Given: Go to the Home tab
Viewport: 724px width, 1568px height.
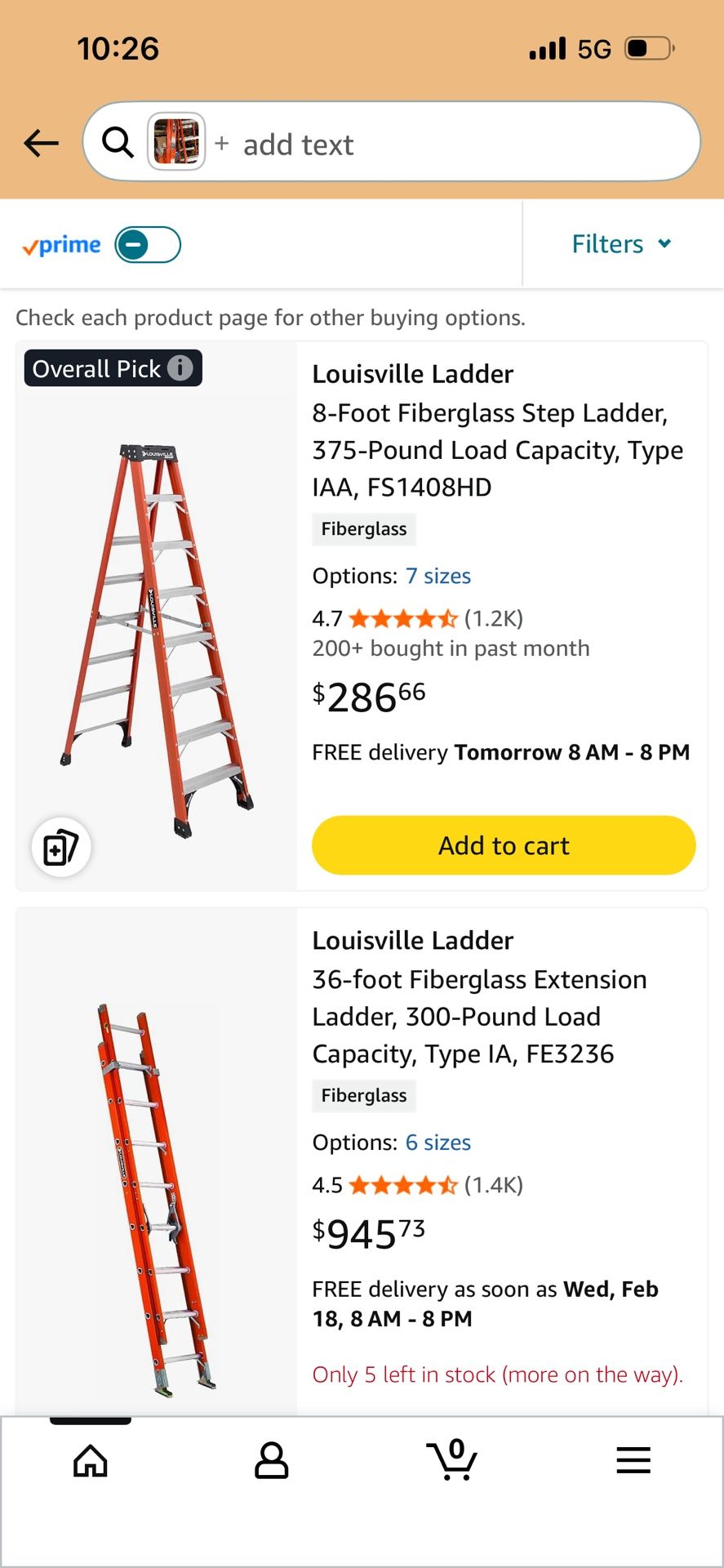Looking at the screenshot, I should tap(91, 1461).
